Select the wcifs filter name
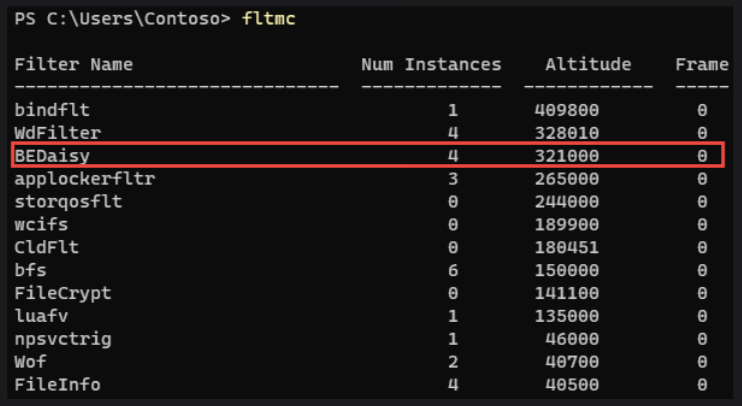The width and height of the screenshot is (742, 406). tap(41, 225)
